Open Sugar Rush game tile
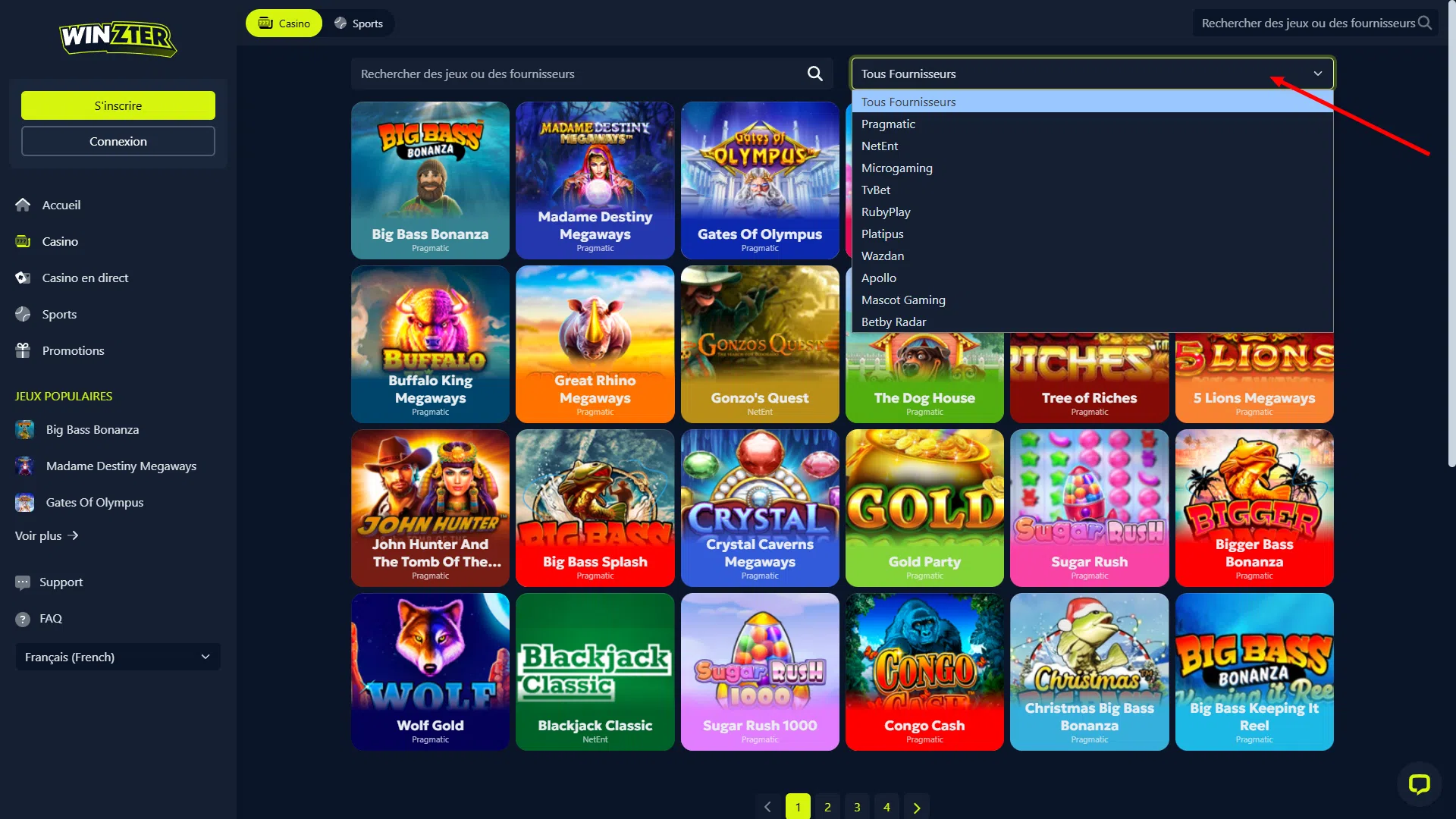 pyautogui.click(x=1090, y=508)
